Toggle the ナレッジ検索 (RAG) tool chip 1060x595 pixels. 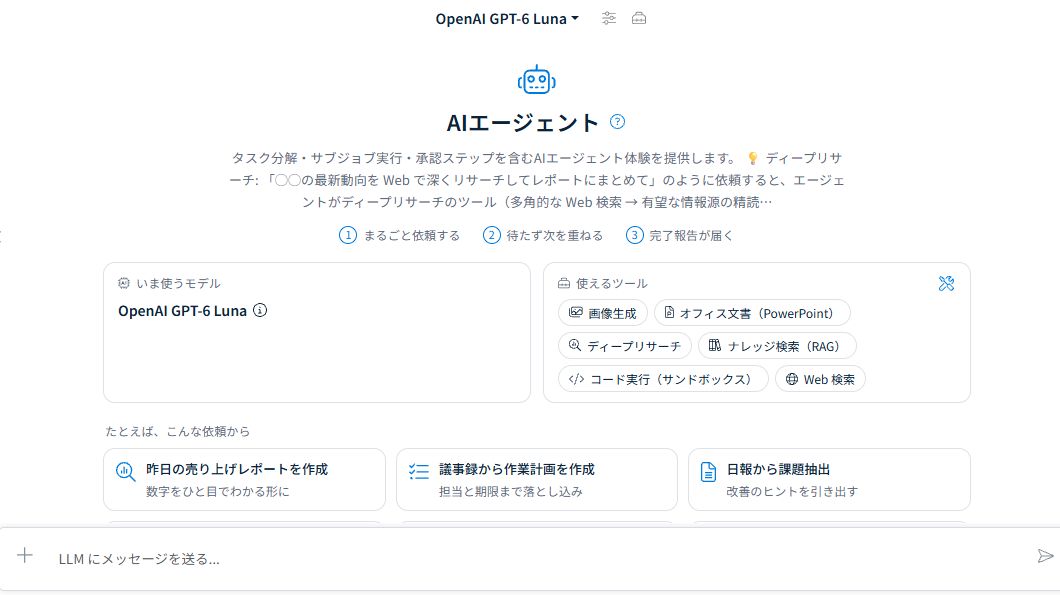[x=777, y=346]
